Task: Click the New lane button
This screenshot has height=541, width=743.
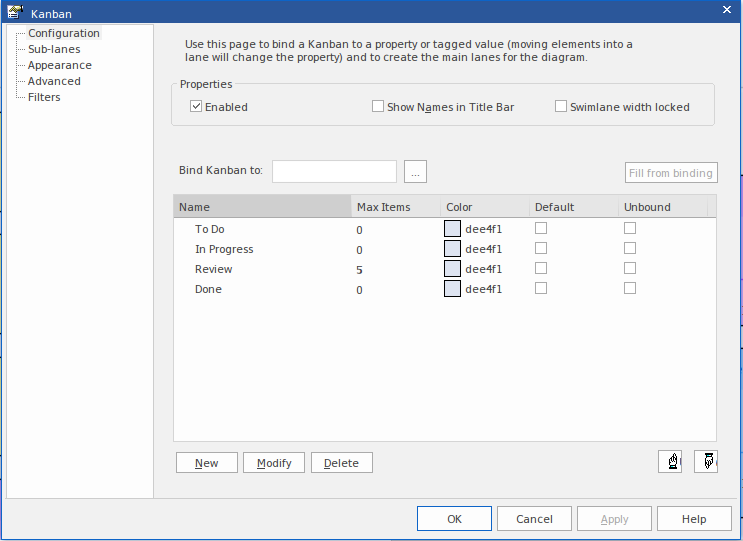Action: click(x=206, y=463)
